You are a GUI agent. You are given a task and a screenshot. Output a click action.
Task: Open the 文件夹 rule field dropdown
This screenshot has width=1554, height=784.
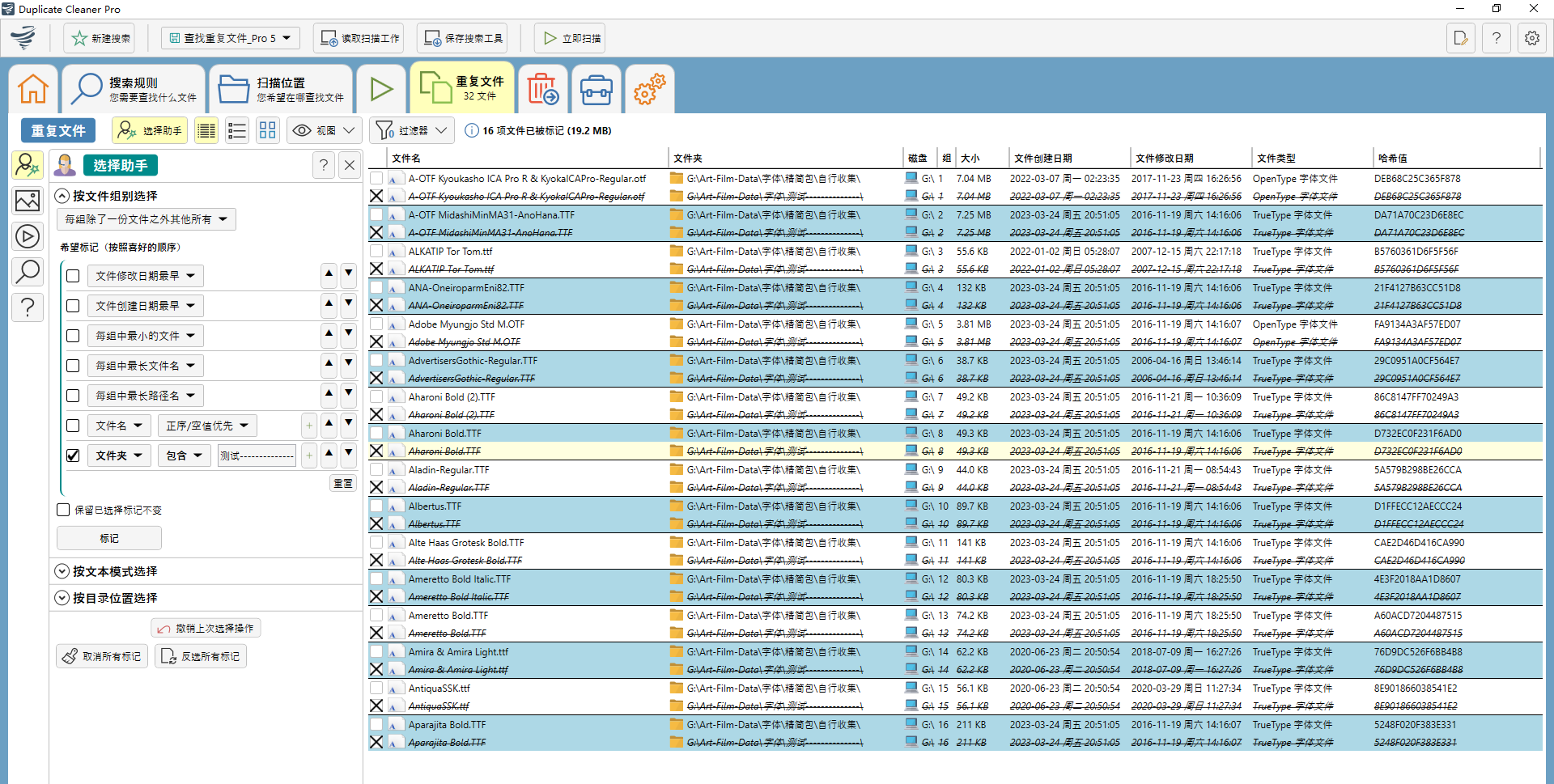click(x=119, y=456)
